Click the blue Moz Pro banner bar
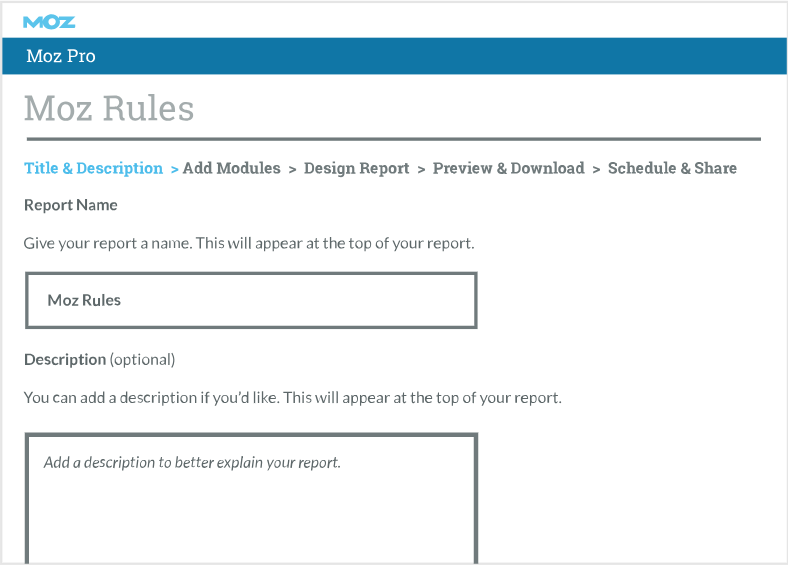Viewport: 788px width, 565px height. pyautogui.click(x=395, y=56)
